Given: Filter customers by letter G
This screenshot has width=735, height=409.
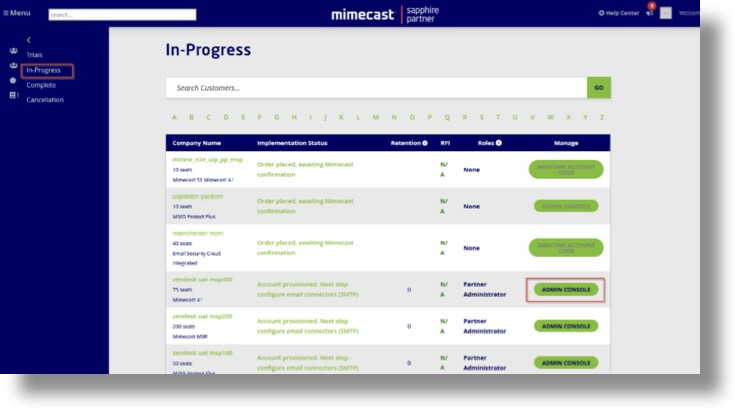Looking at the screenshot, I should (277, 117).
